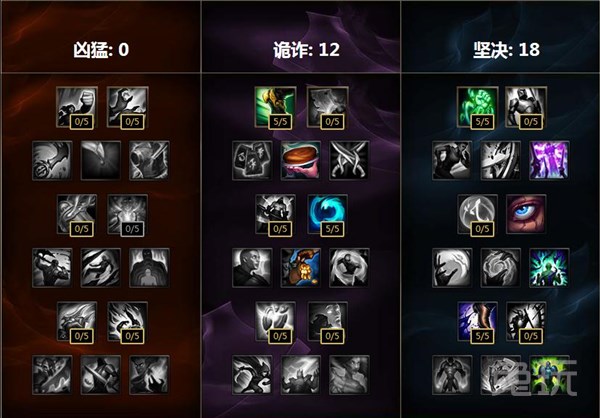Click the biscuit Secret Stash mastery icon

coord(300,160)
